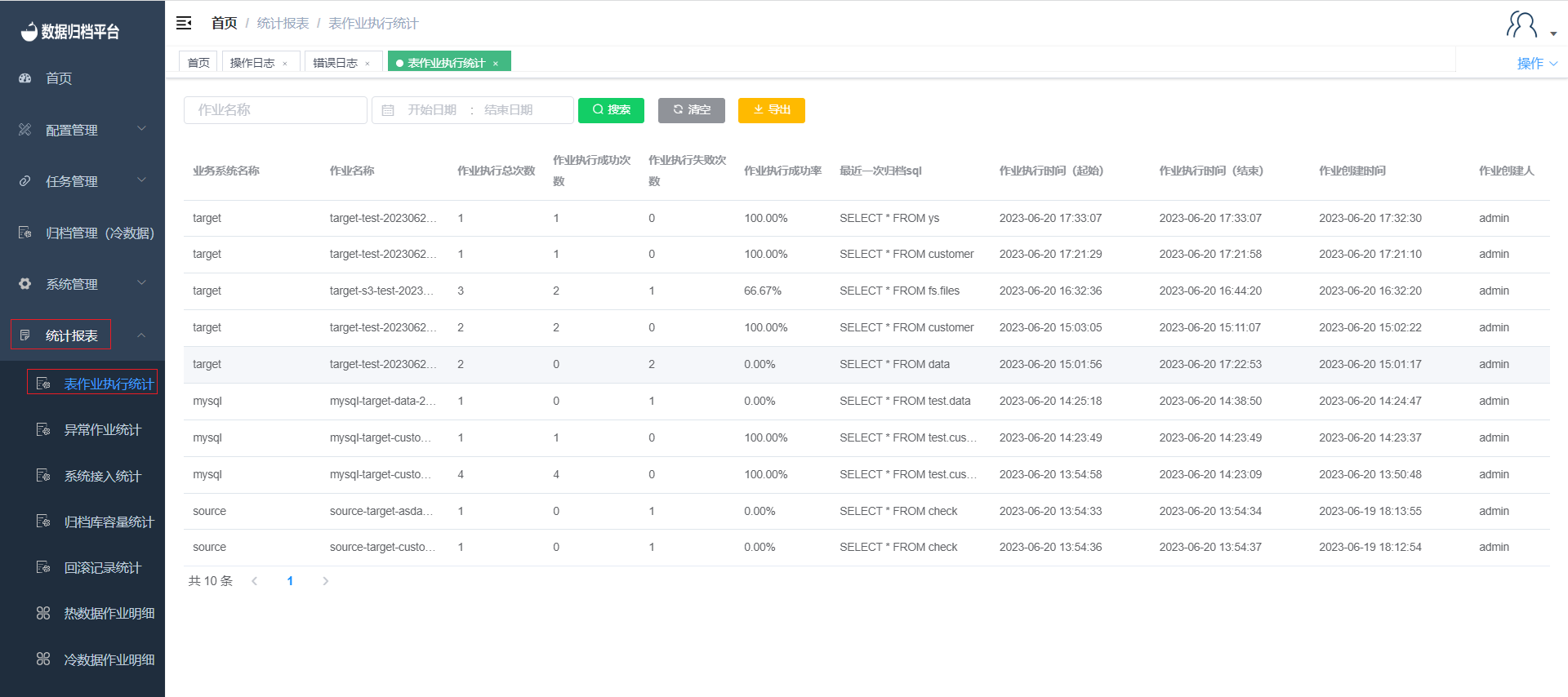Click the 共 10 条 total count text
This screenshot has width=1568, height=697.
(211, 581)
